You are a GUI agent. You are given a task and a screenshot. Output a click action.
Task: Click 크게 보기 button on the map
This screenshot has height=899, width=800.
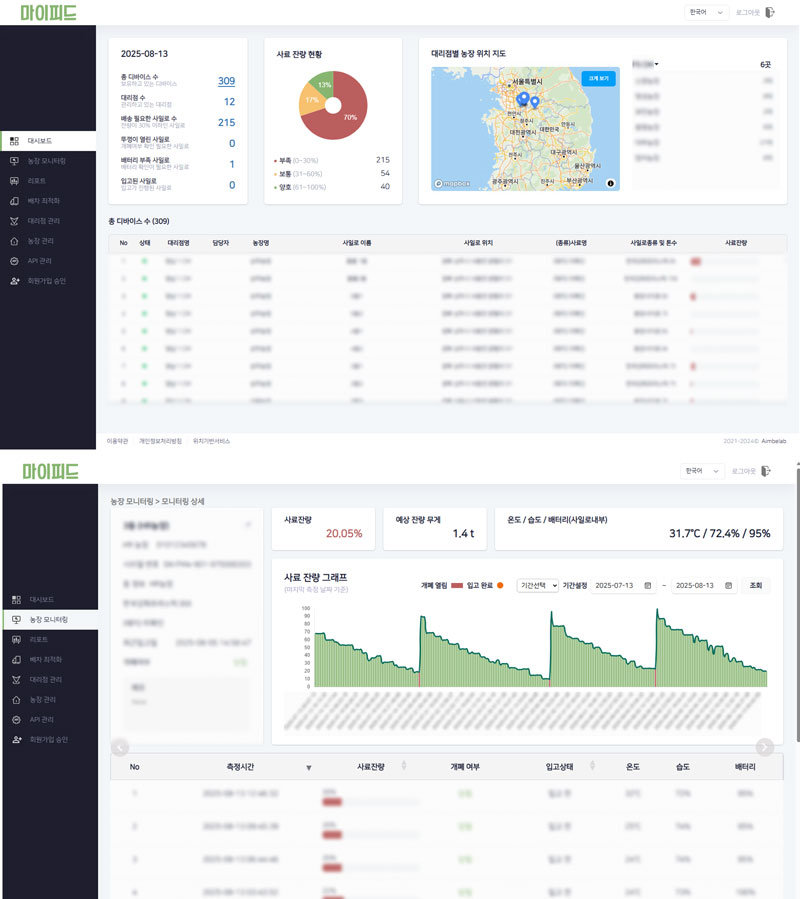598,78
